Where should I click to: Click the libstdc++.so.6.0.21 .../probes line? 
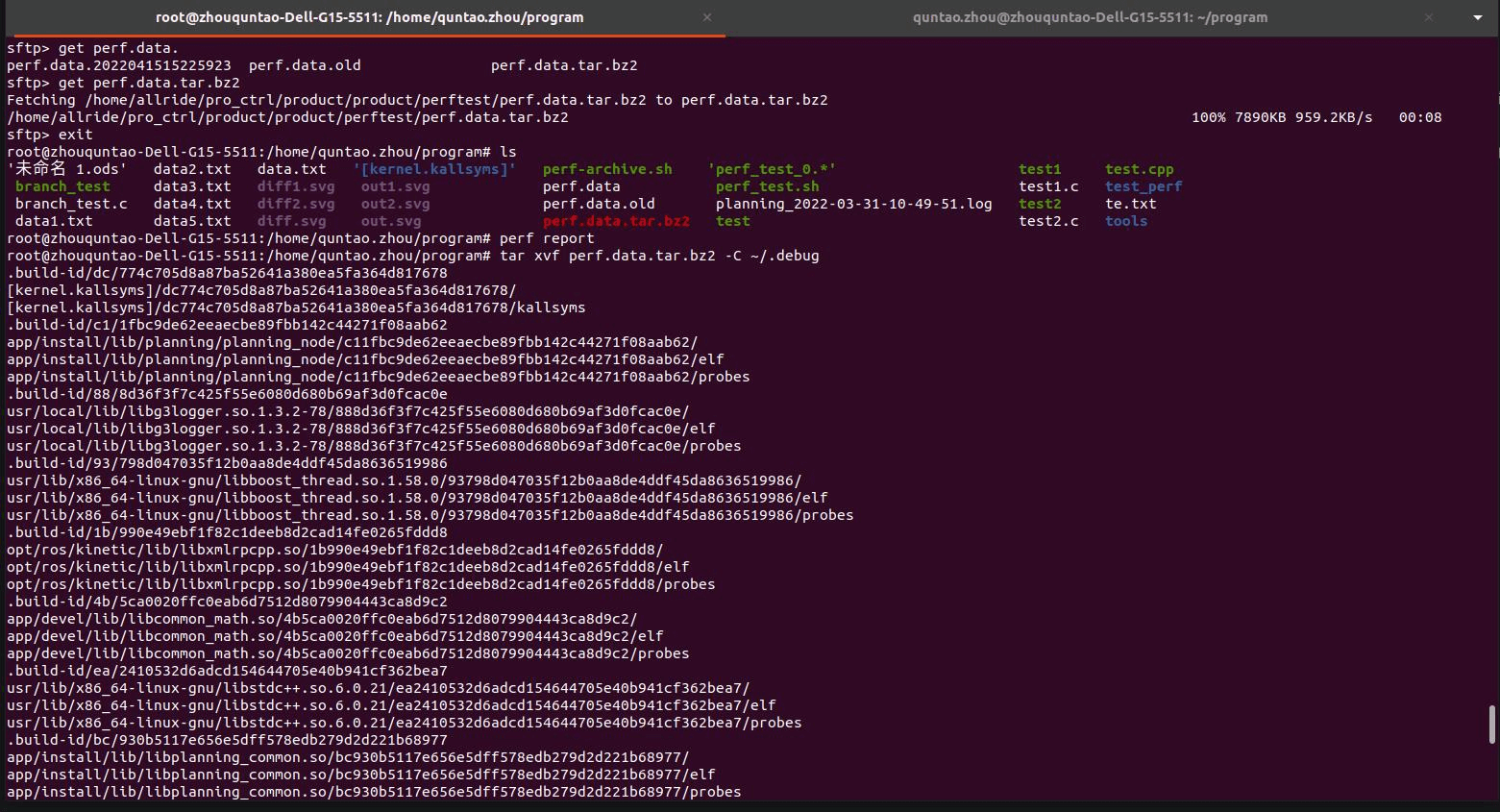click(x=405, y=723)
